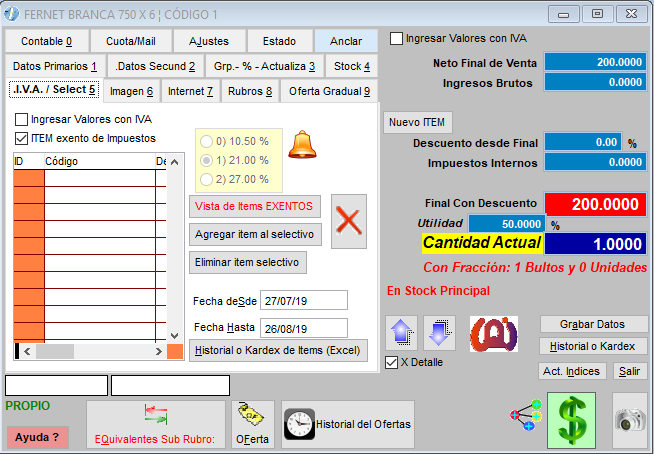Switch to Contable 0 tab

click(x=47, y=41)
